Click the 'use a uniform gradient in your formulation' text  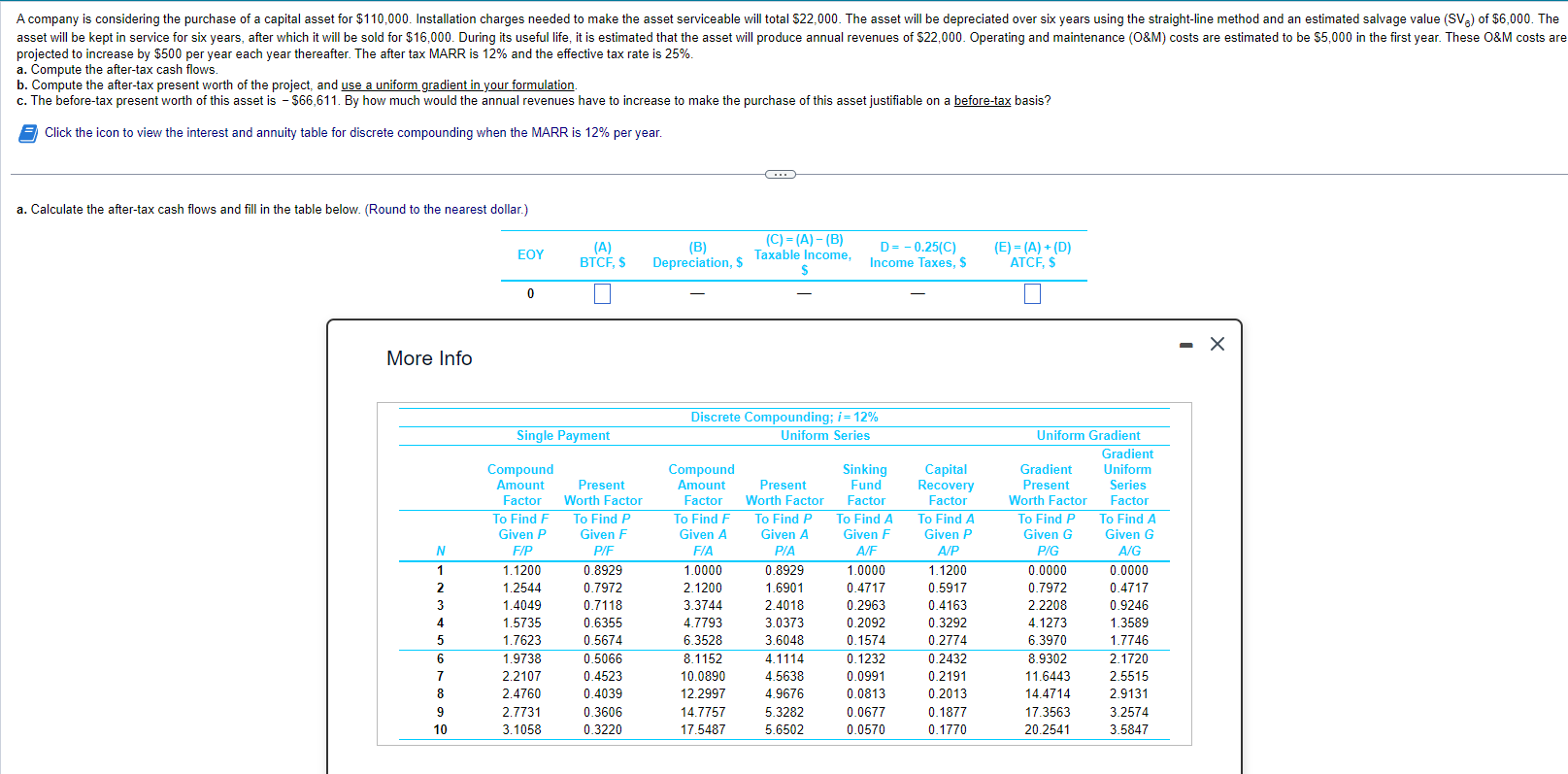point(457,84)
